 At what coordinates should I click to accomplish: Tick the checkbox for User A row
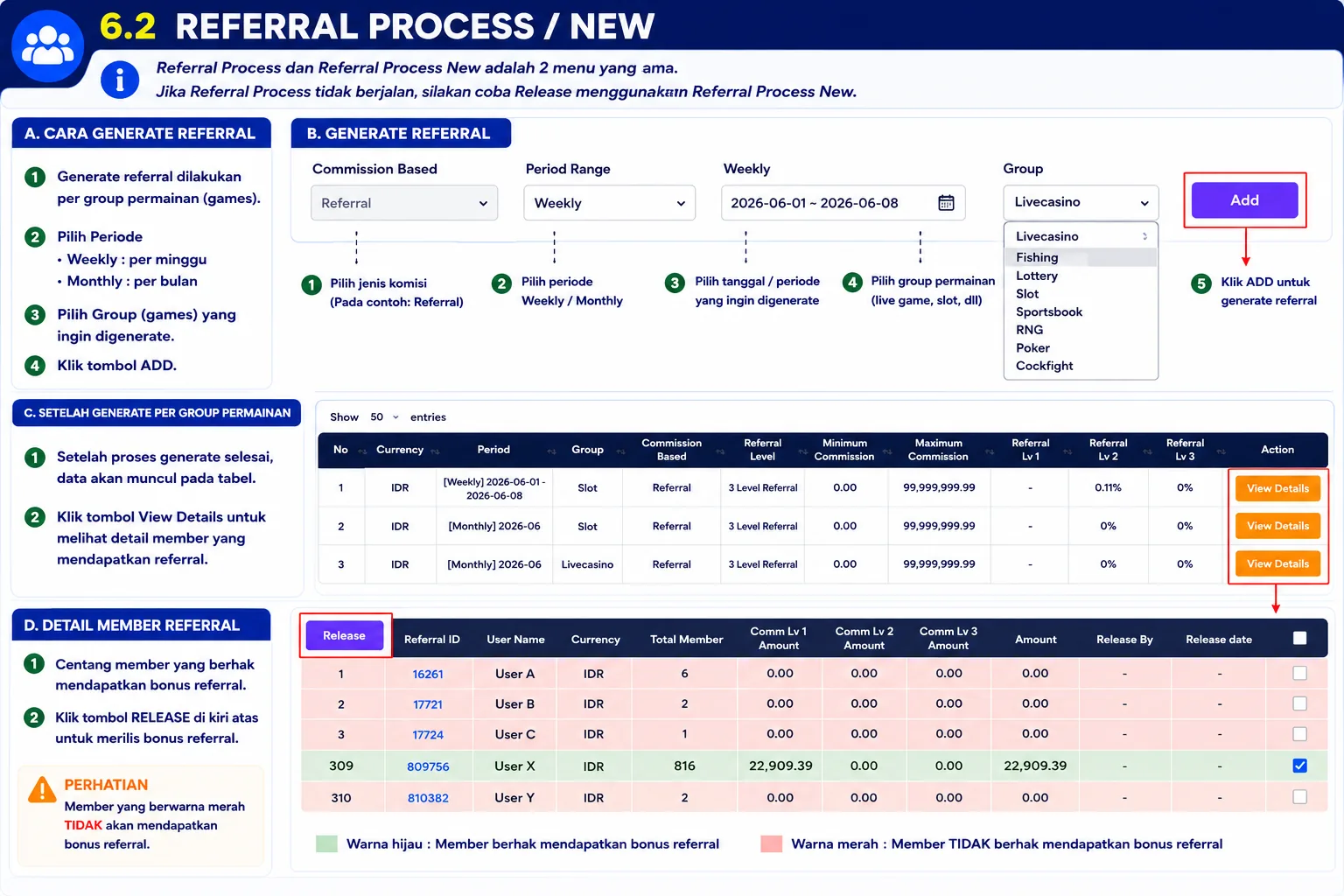coord(1299,673)
